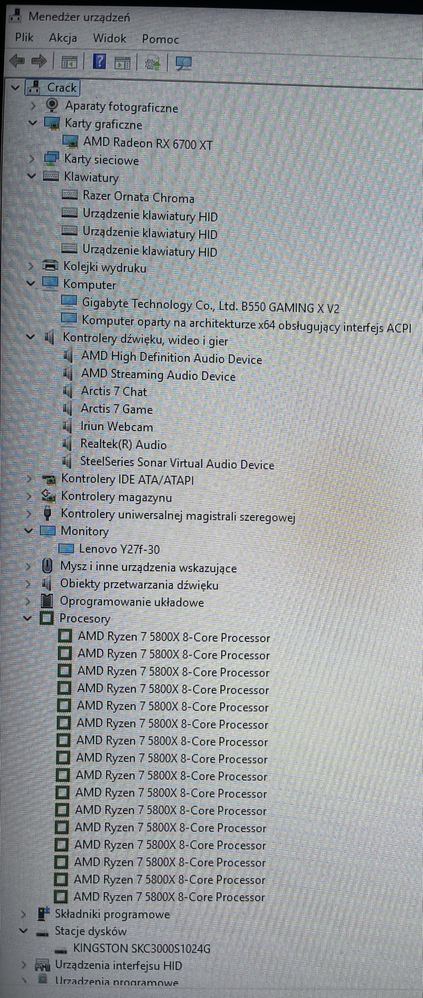Select the Oprogramowanie układowe firmware icon

[x=46, y=600]
